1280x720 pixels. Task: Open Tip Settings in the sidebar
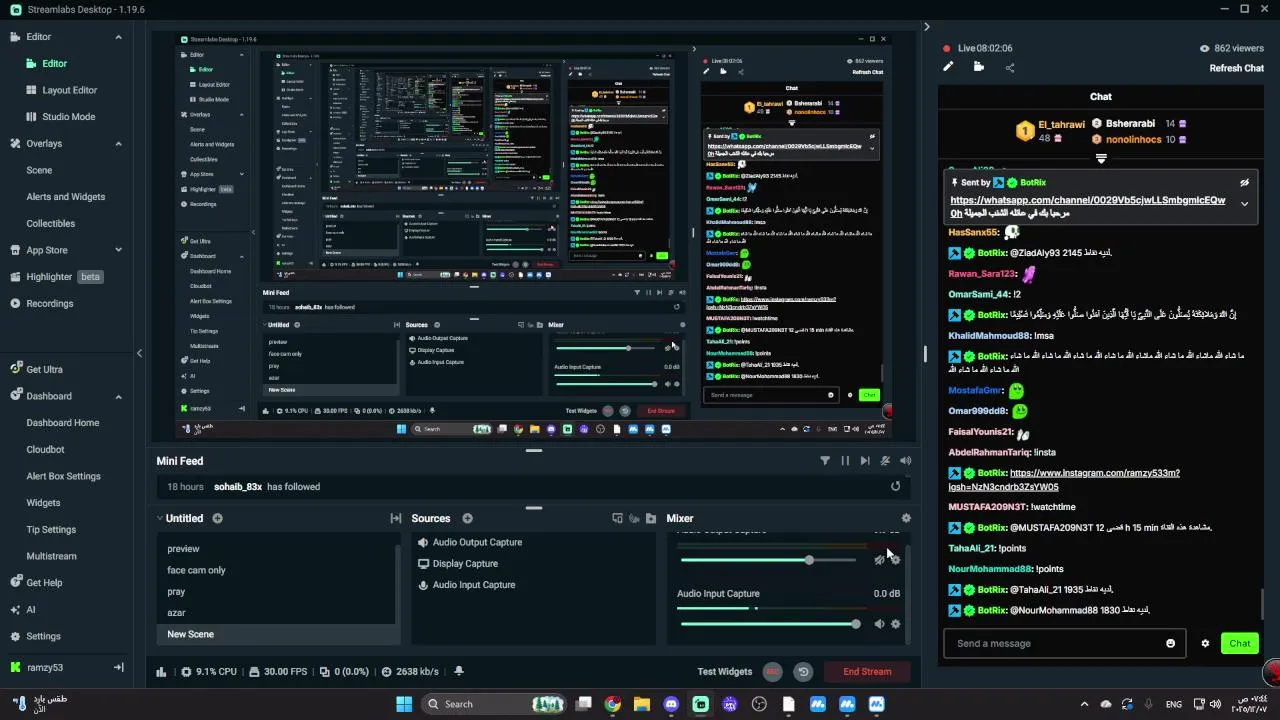(x=51, y=529)
